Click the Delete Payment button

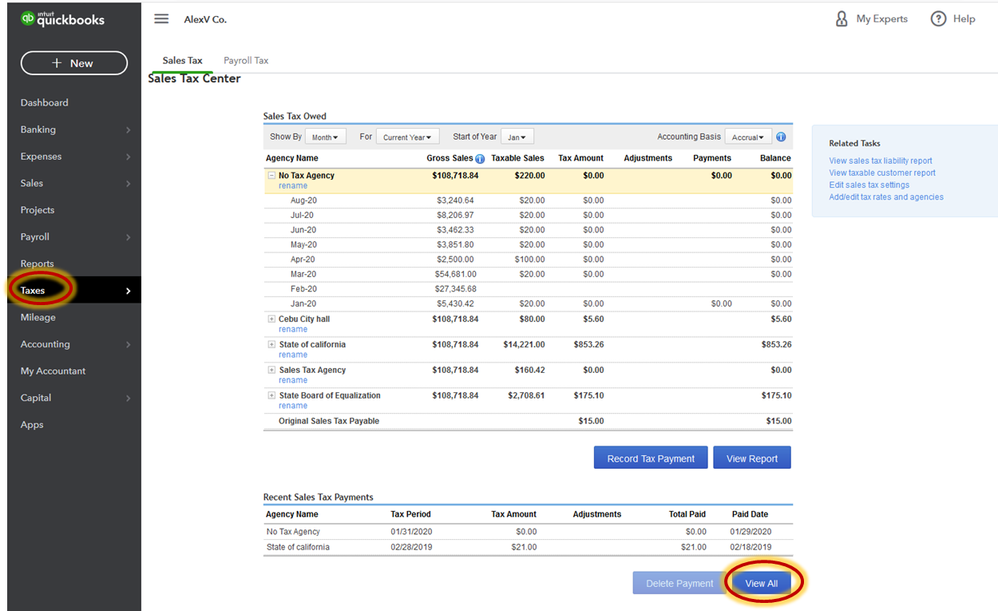(x=679, y=583)
